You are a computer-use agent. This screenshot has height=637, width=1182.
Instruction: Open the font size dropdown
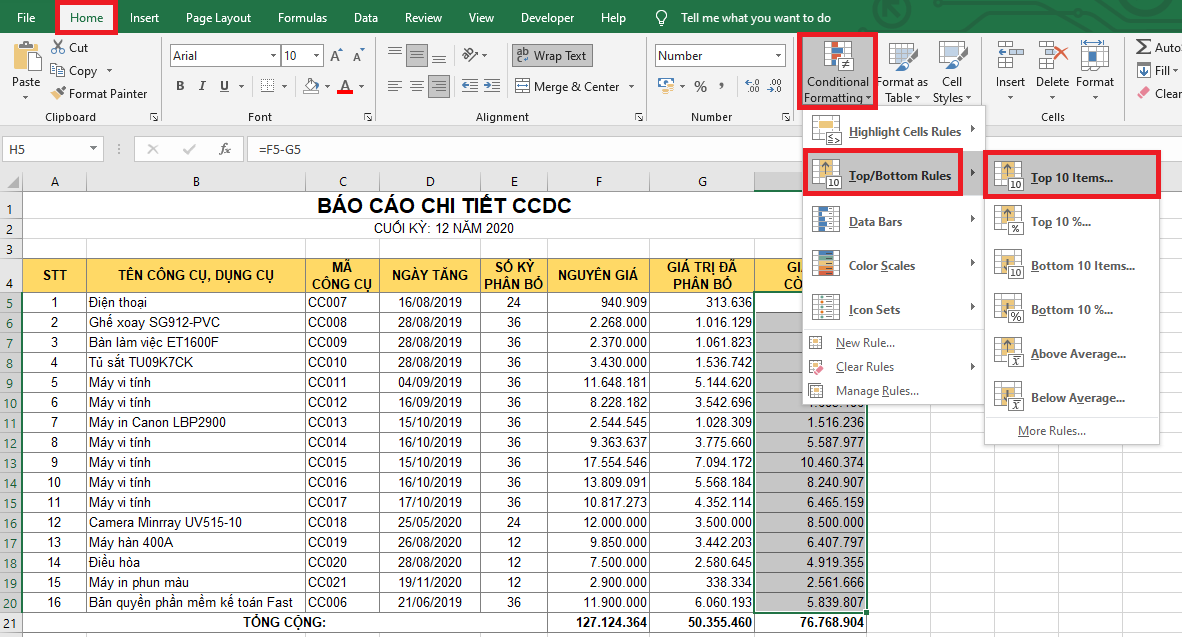318,57
